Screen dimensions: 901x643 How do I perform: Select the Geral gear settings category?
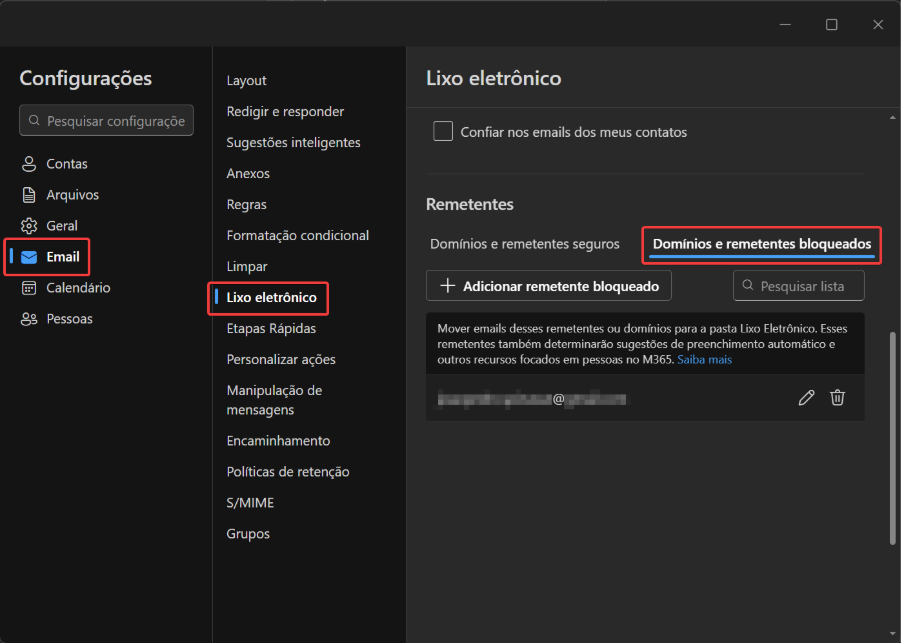pyautogui.click(x=61, y=226)
